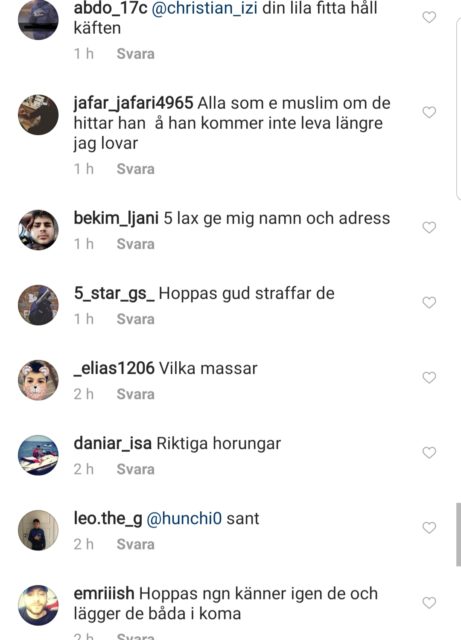Open the username 5_star_gs_ profile
Image resolution: width=461 pixels, height=640 pixels.
pos(114,293)
